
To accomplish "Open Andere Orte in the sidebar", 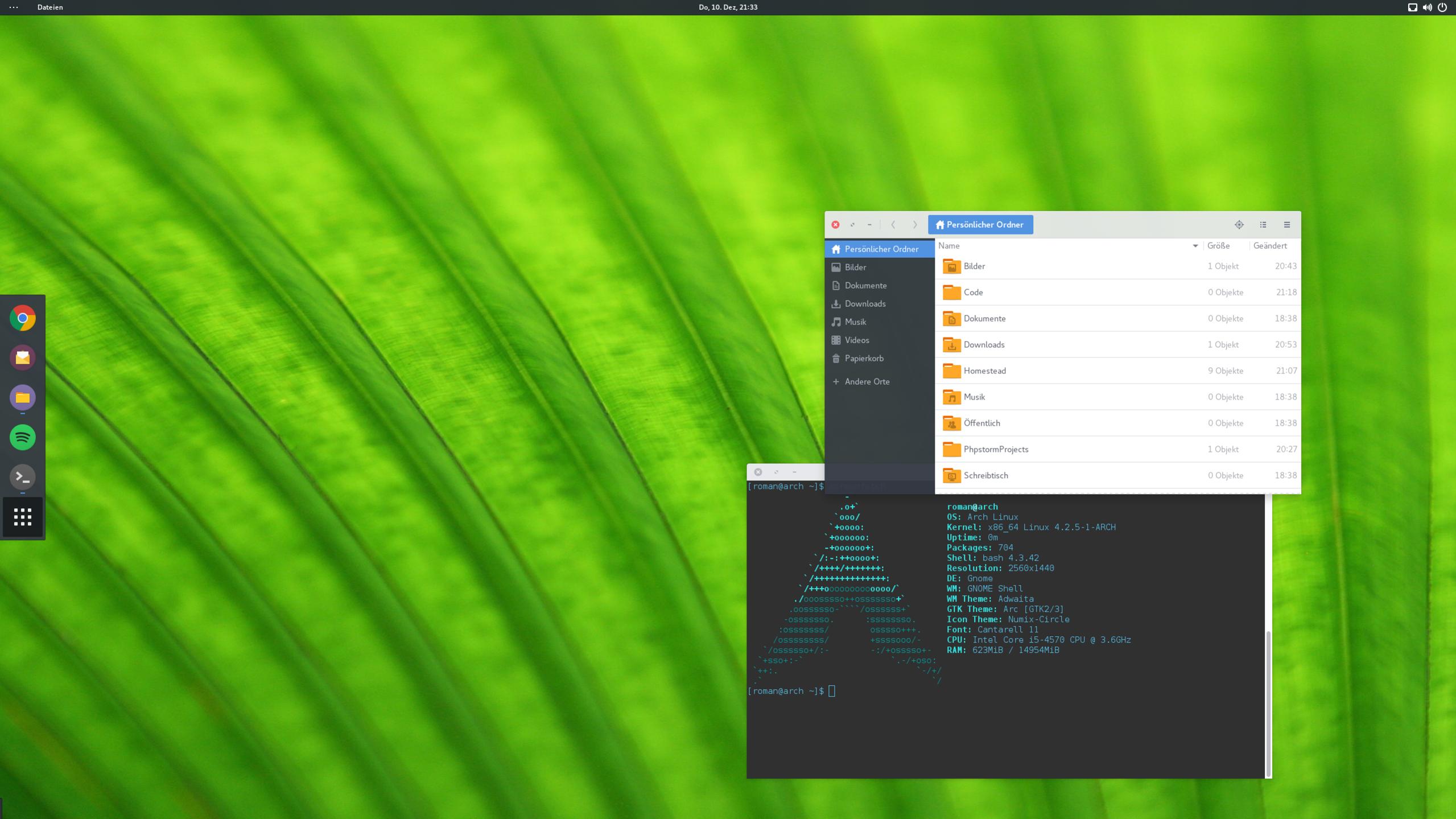I will coord(880,381).
